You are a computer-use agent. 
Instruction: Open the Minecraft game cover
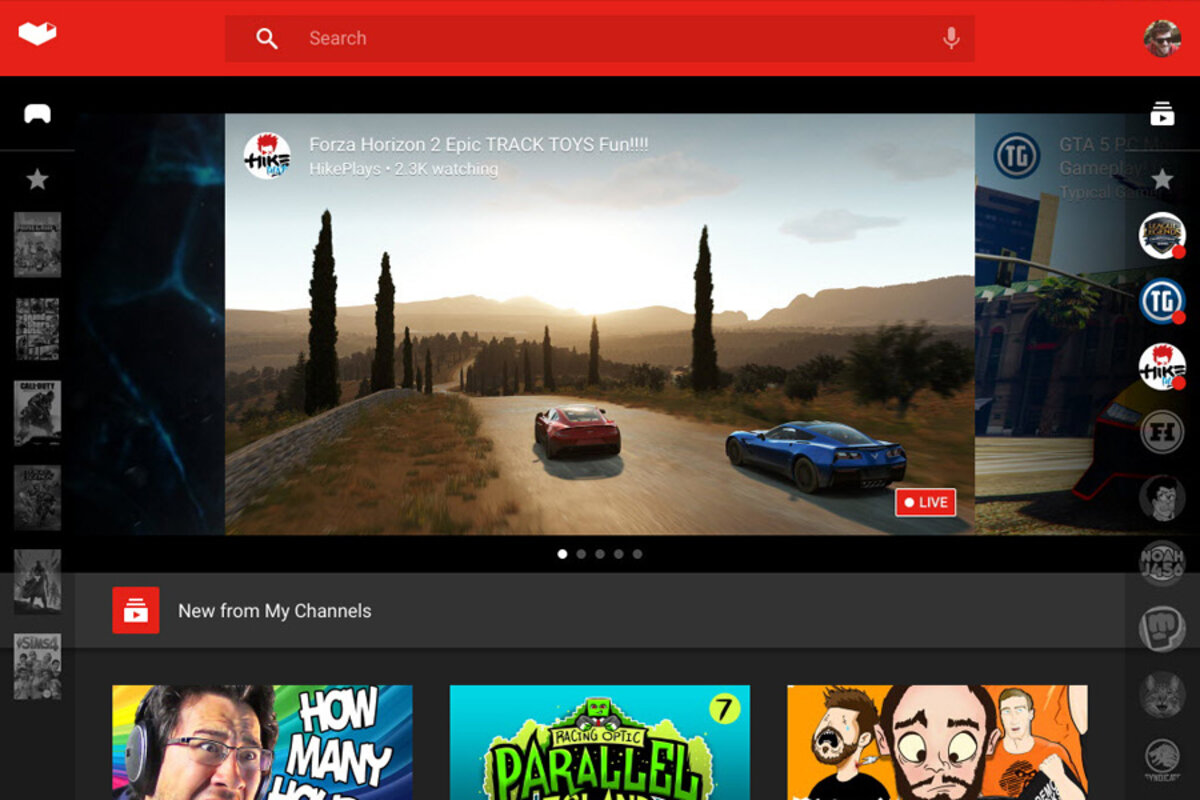tap(37, 244)
